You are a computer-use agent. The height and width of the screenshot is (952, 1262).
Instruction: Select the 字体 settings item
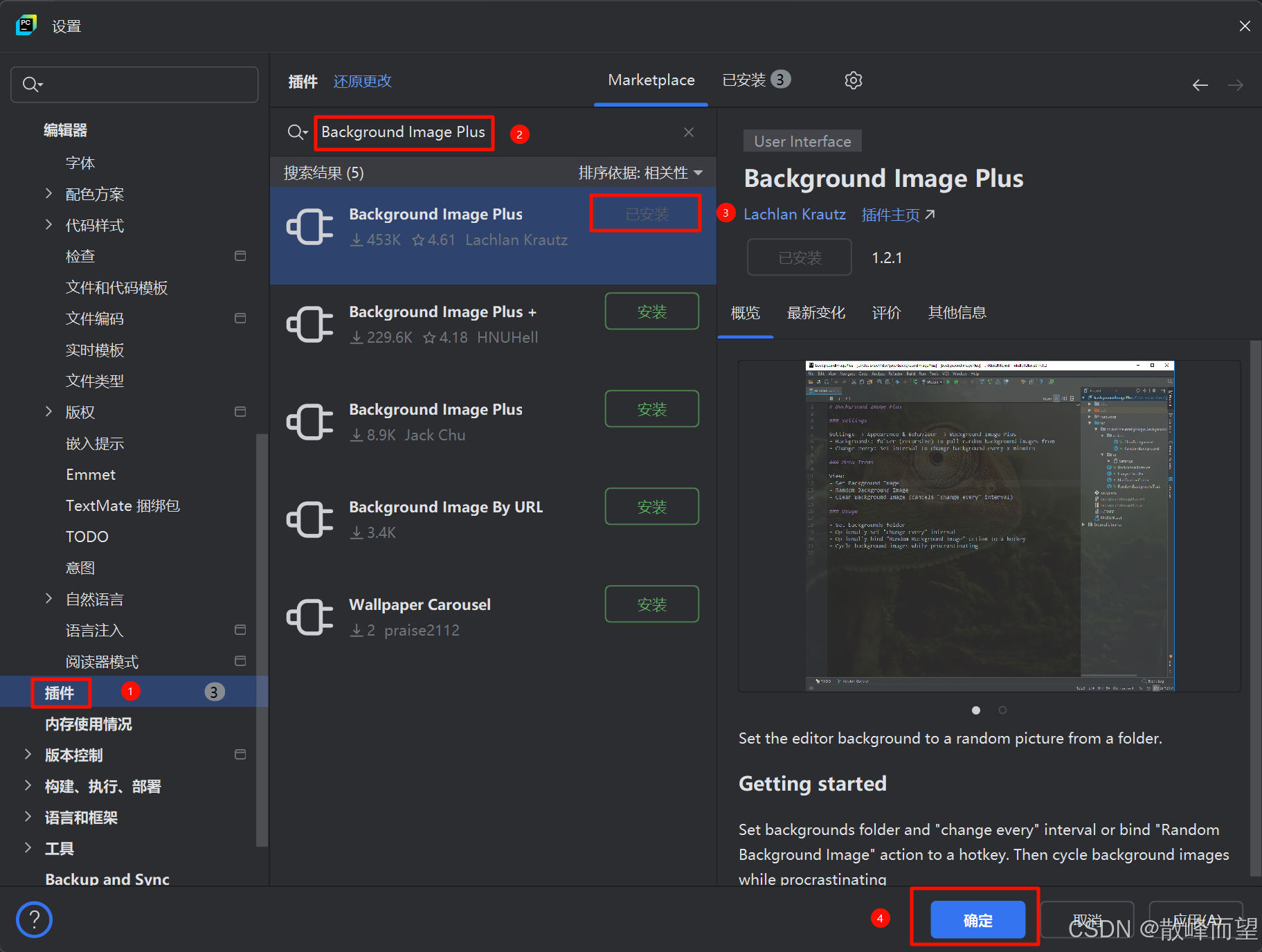click(80, 163)
